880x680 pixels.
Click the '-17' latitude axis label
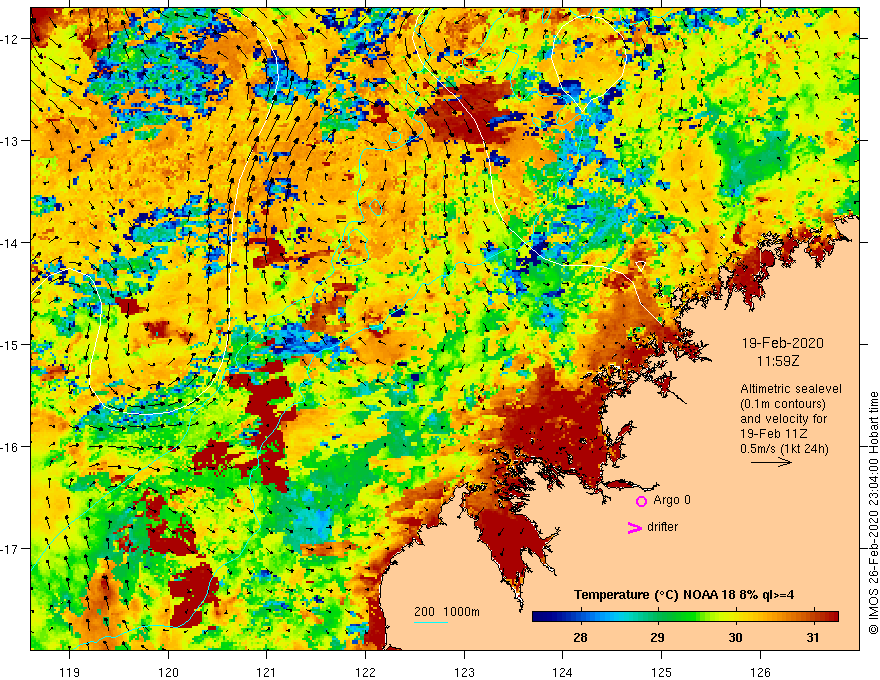[11, 549]
